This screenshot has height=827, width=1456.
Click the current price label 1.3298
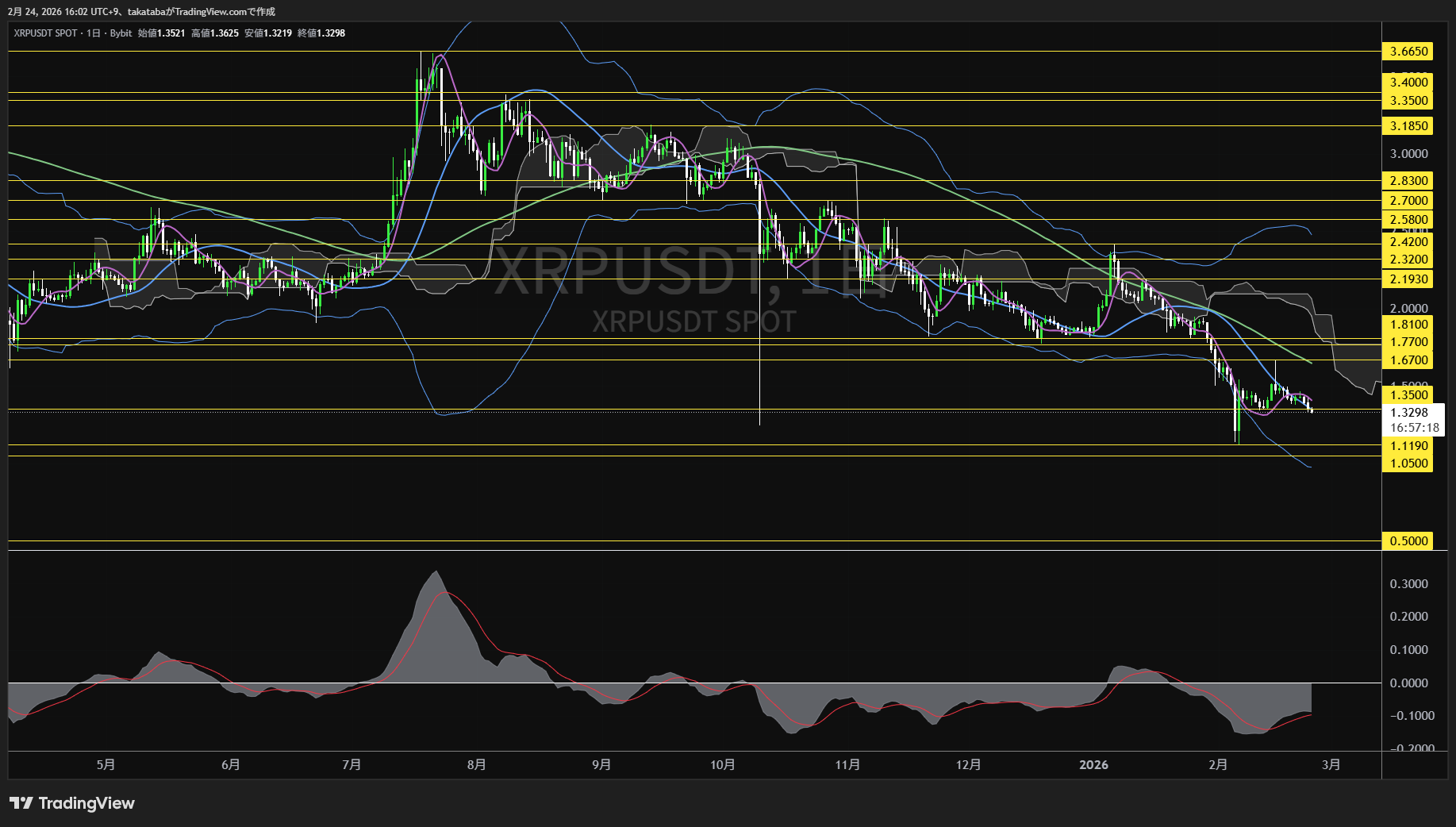click(1408, 413)
